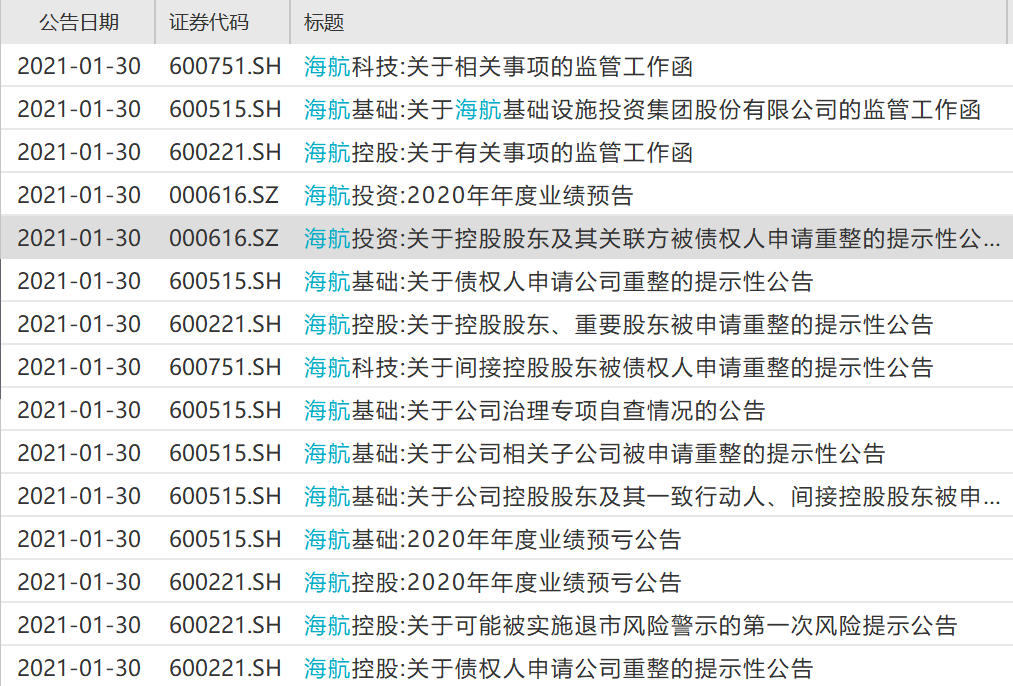Open 海航基础:2020年年度业绩预亏公告
This screenshot has width=1013, height=686.
tap(492, 539)
